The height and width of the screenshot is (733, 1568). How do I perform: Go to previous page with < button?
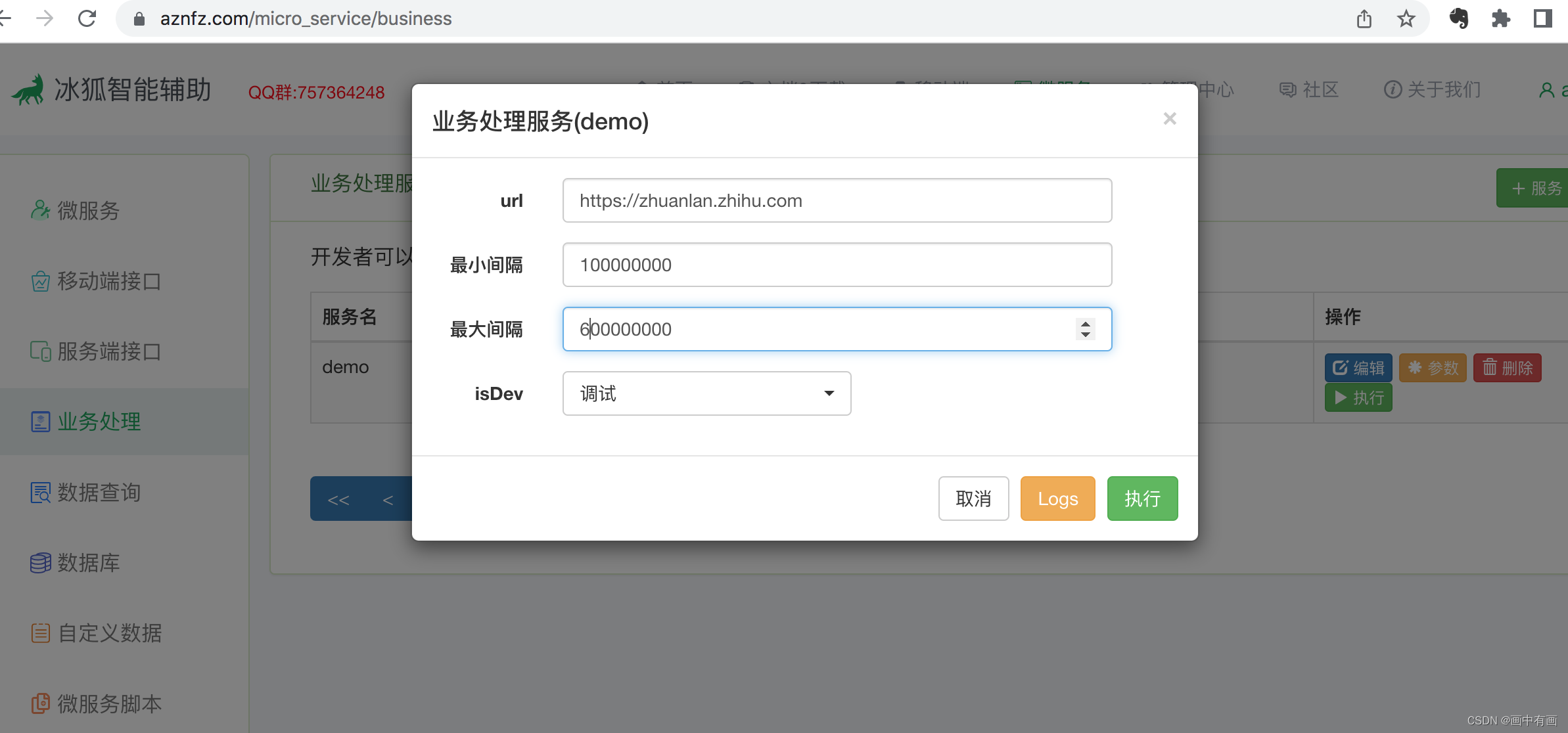(x=388, y=499)
